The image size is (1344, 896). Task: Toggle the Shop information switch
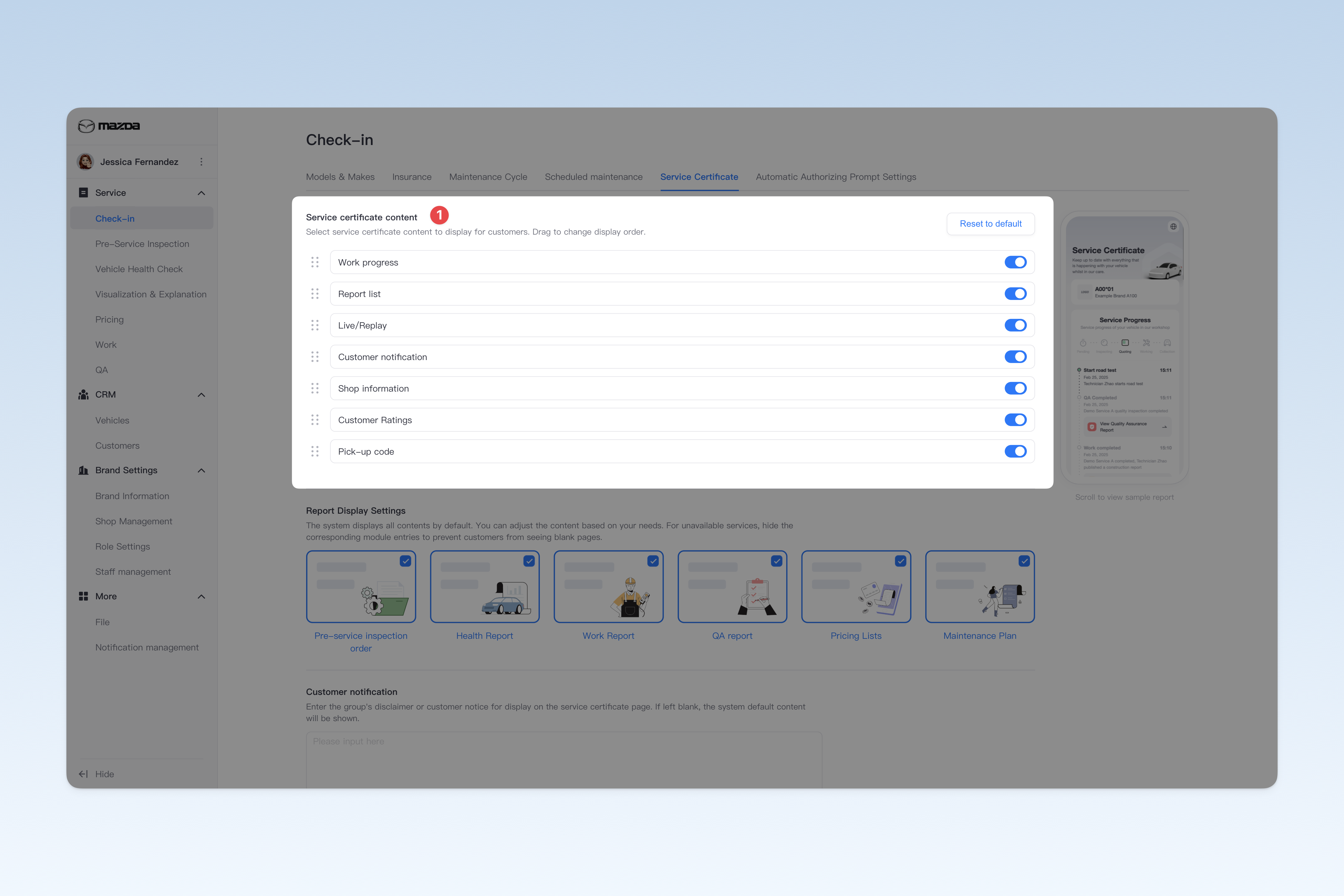click(x=1015, y=388)
